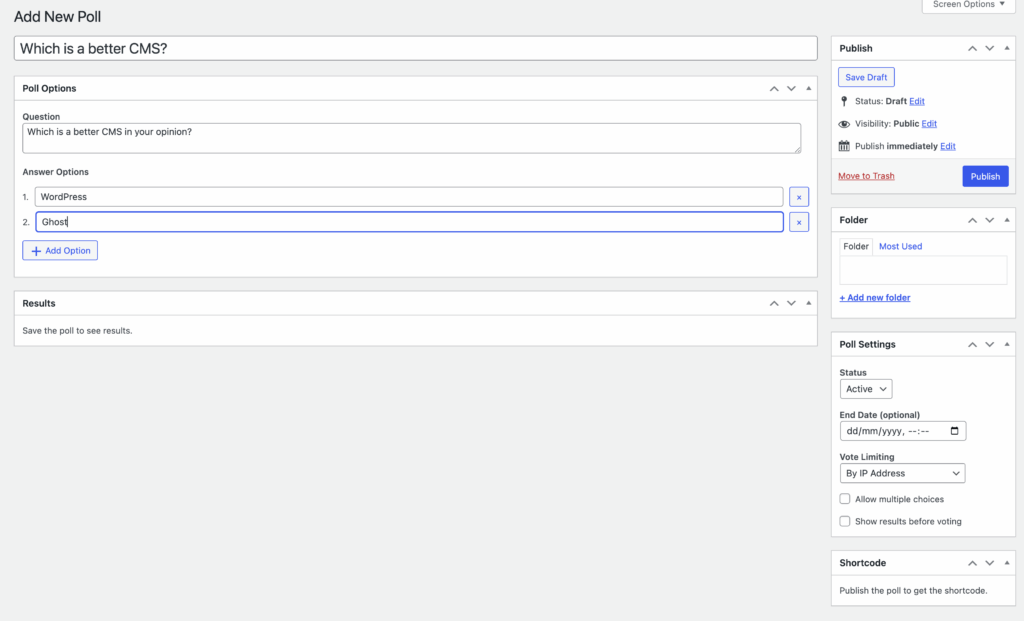The width and height of the screenshot is (1024, 621).
Task: Enable Show results before voting
Action: pyautogui.click(x=845, y=521)
